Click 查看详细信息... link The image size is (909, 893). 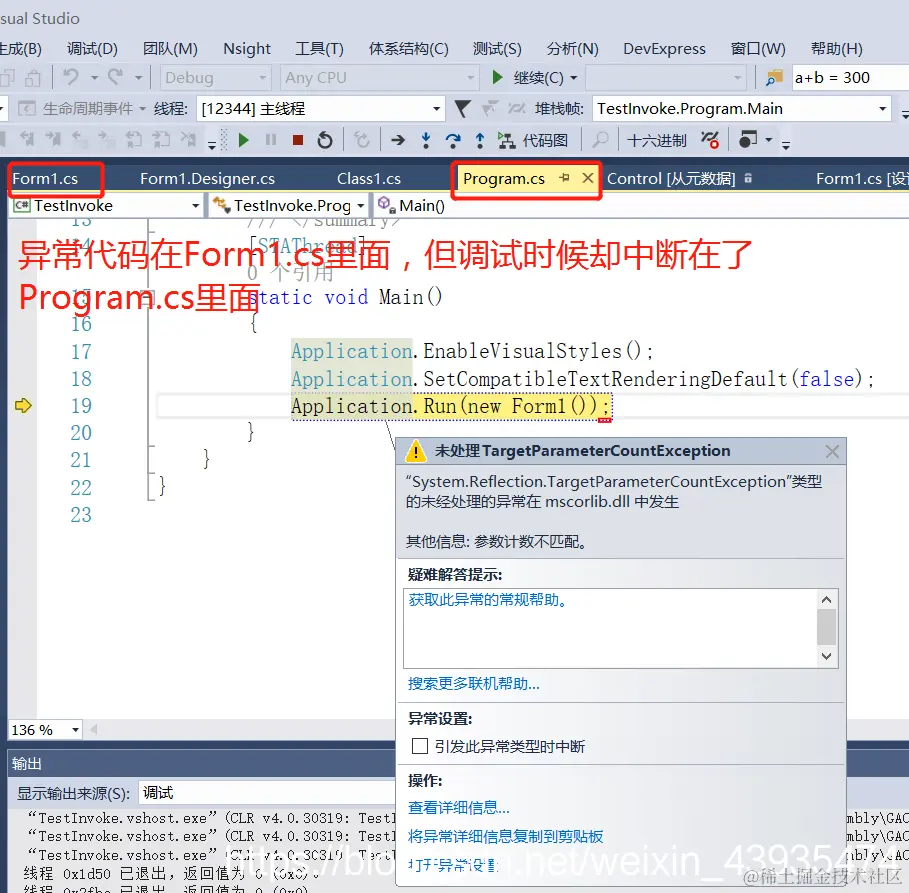[x=459, y=807]
